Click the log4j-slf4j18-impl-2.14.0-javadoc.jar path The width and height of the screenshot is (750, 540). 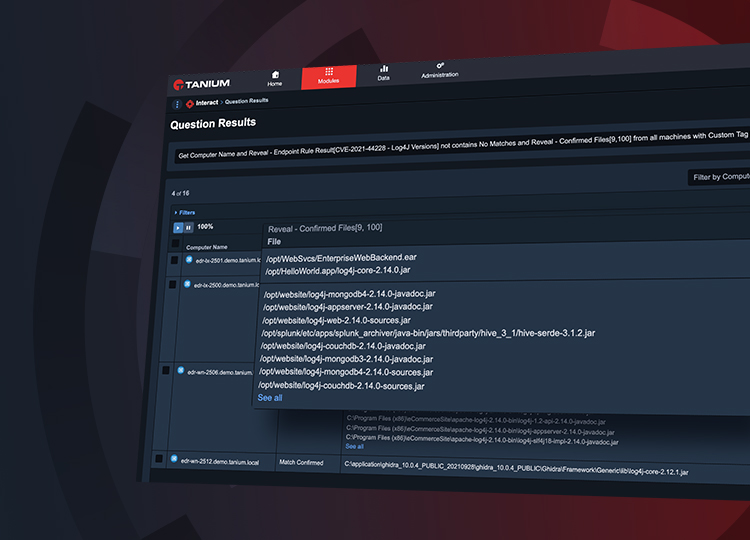point(482,440)
